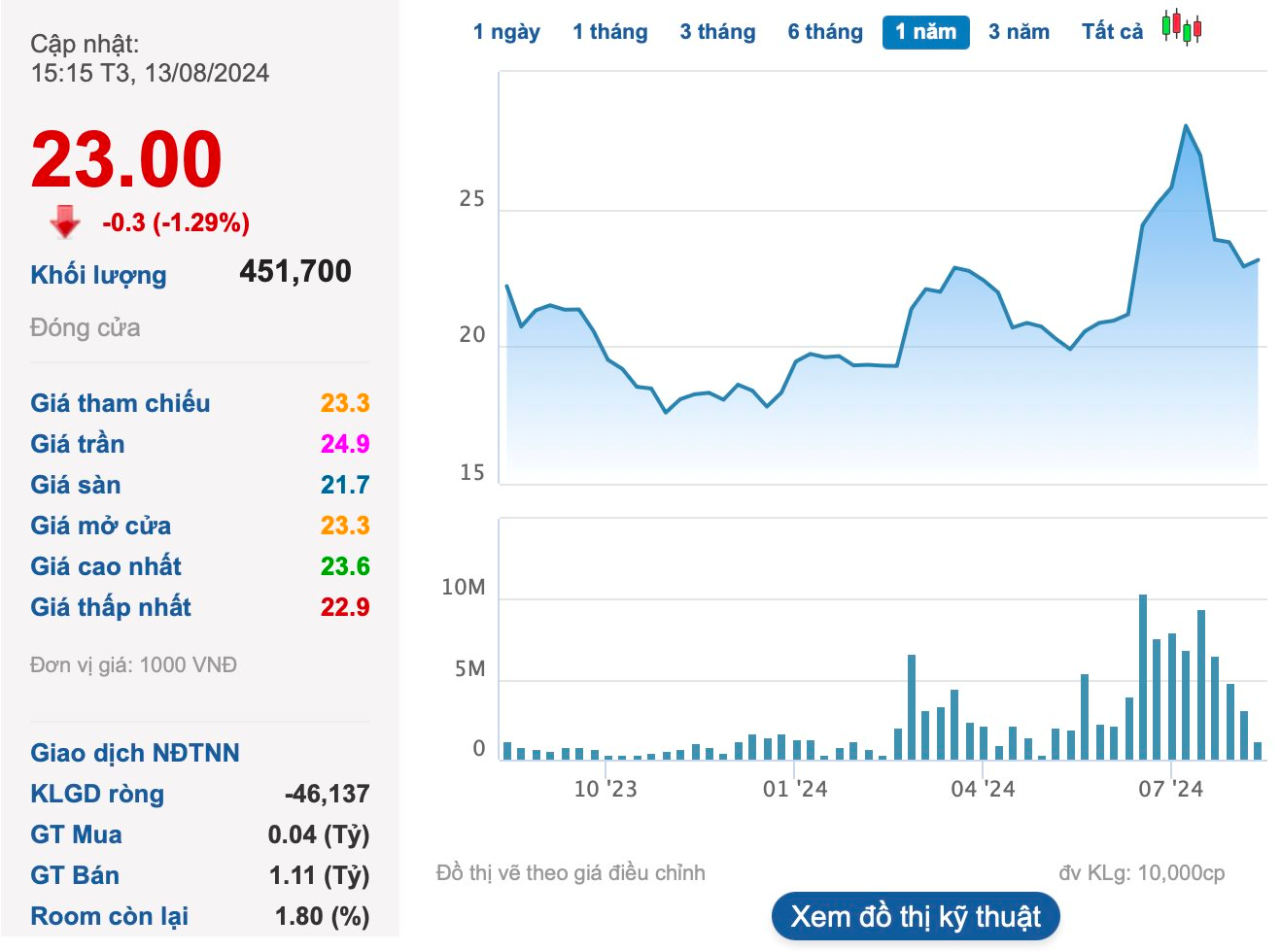This screenshot has height=952, width=1281.
Task: Click the 01 '24 axis label
Action: point(795,789)
